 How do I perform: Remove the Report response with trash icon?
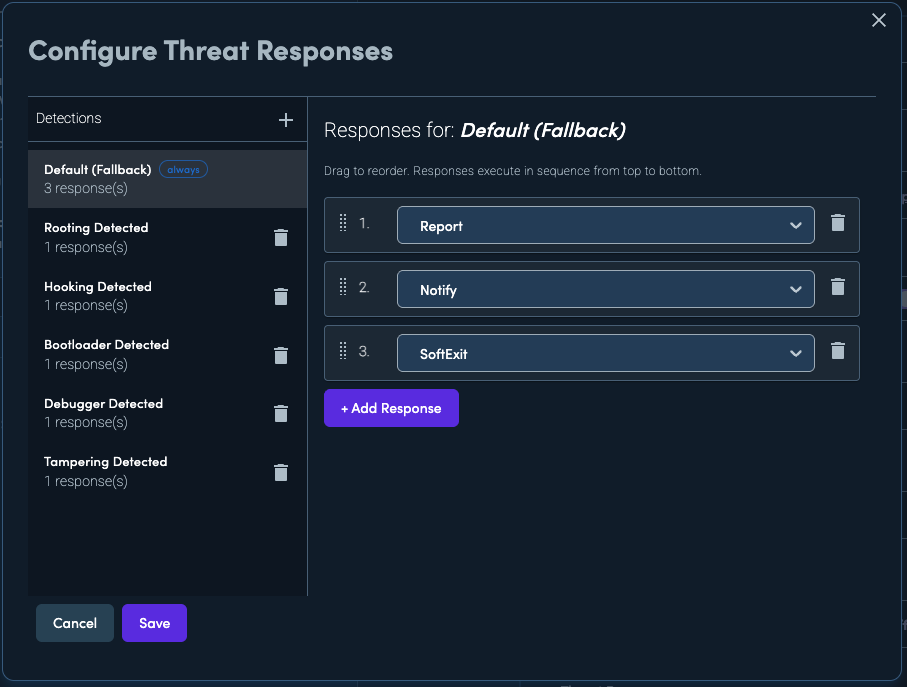(838, 223)
